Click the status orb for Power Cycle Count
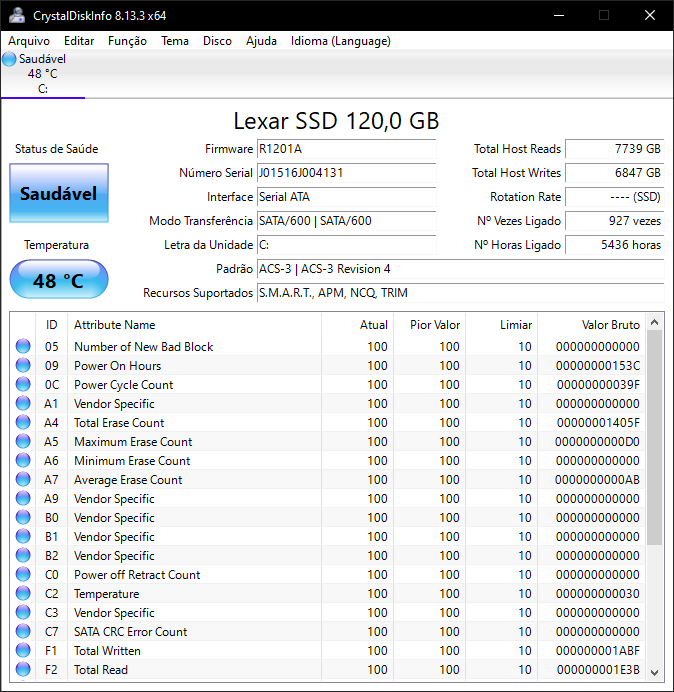Image resolution: width=674 pixels, height=692 pixels. [x=23, y=384]
